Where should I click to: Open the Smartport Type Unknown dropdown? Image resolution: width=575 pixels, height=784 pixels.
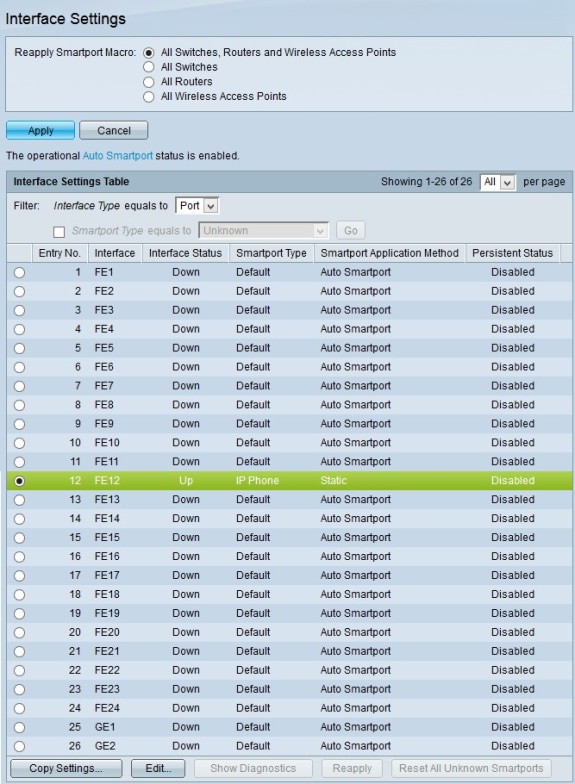point(263,230)
